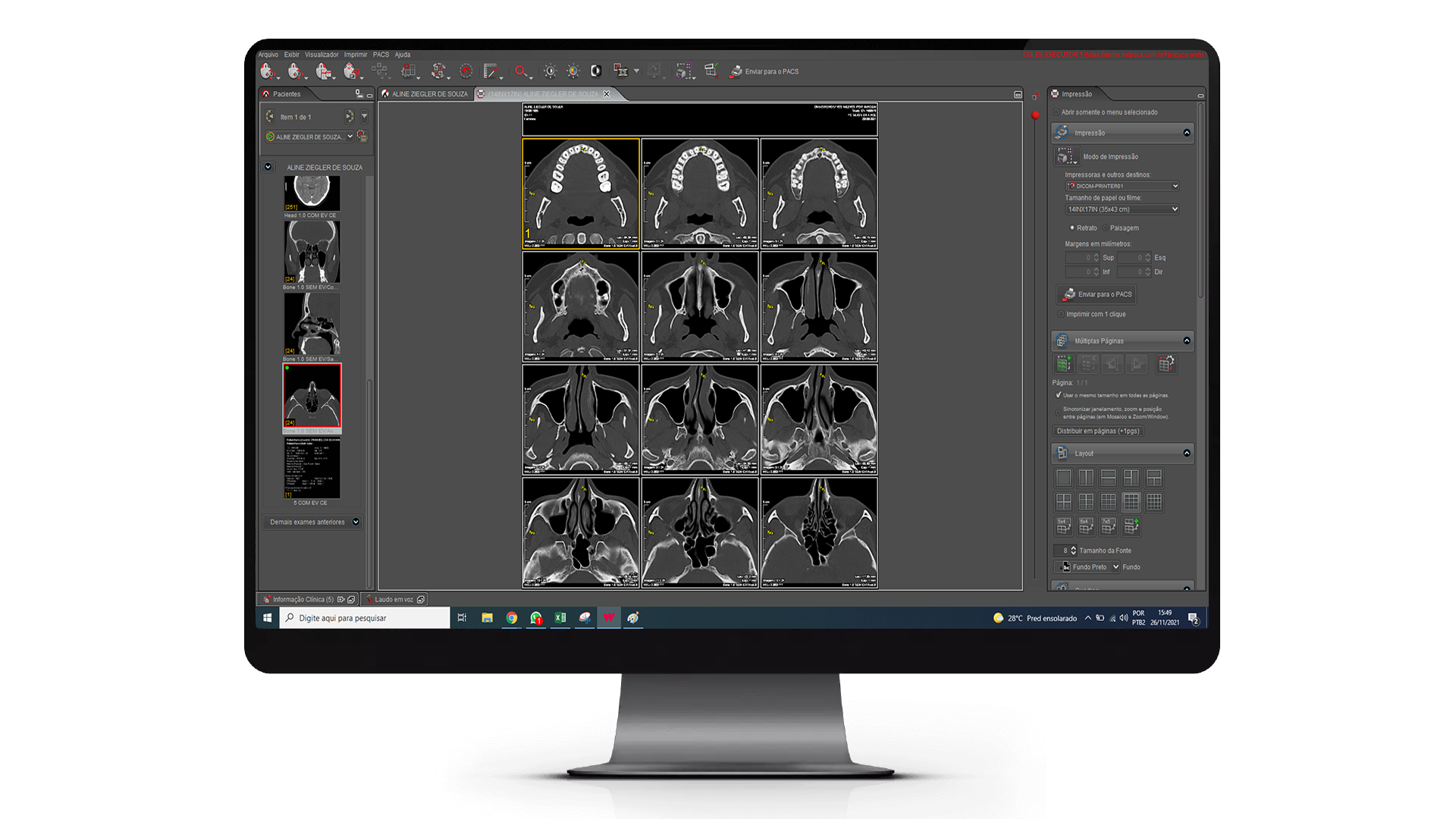Image resolution: width=1456 pixels, height=819 pixels.
Task: Open paper size dropdown 14INX17IN
Action: click(x=1122, y=209)
